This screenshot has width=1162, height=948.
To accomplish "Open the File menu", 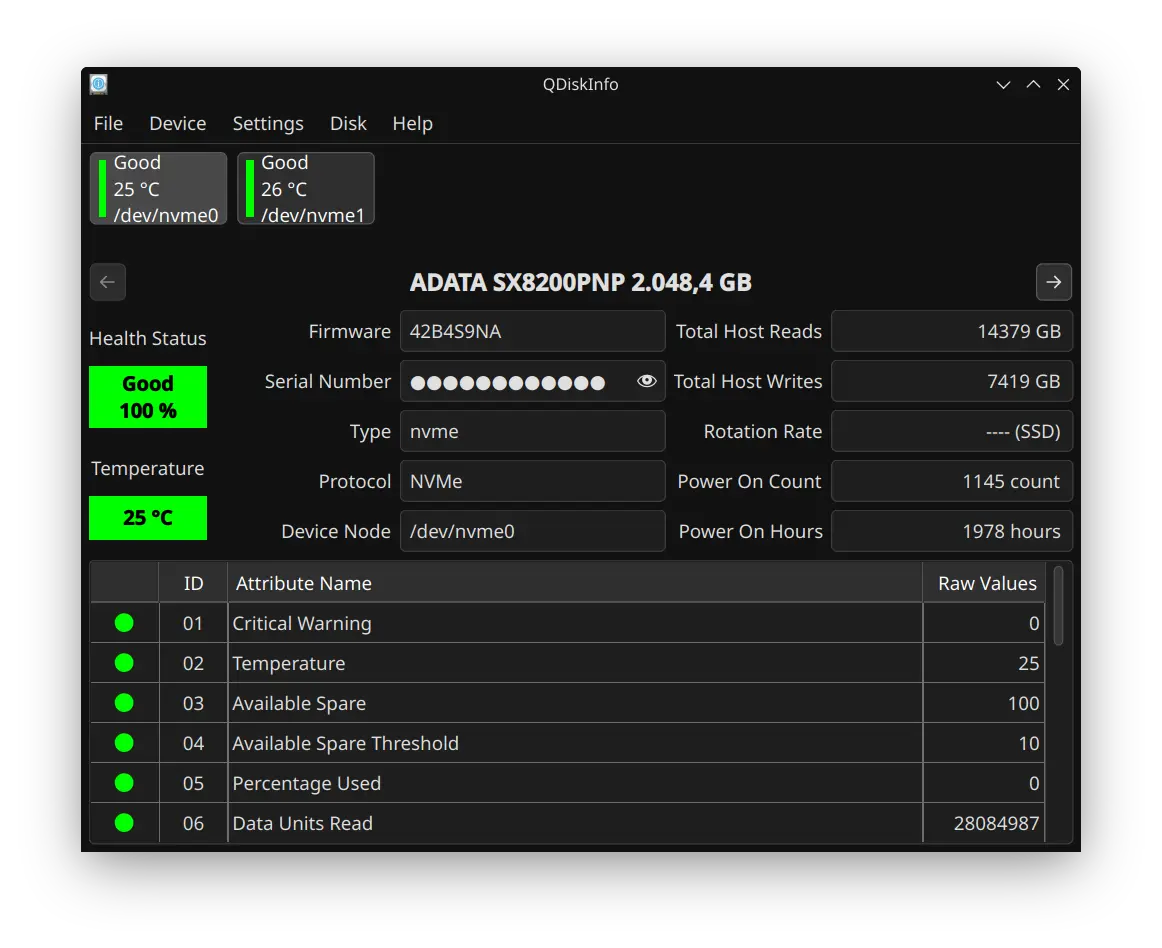I will click(108, 124).
